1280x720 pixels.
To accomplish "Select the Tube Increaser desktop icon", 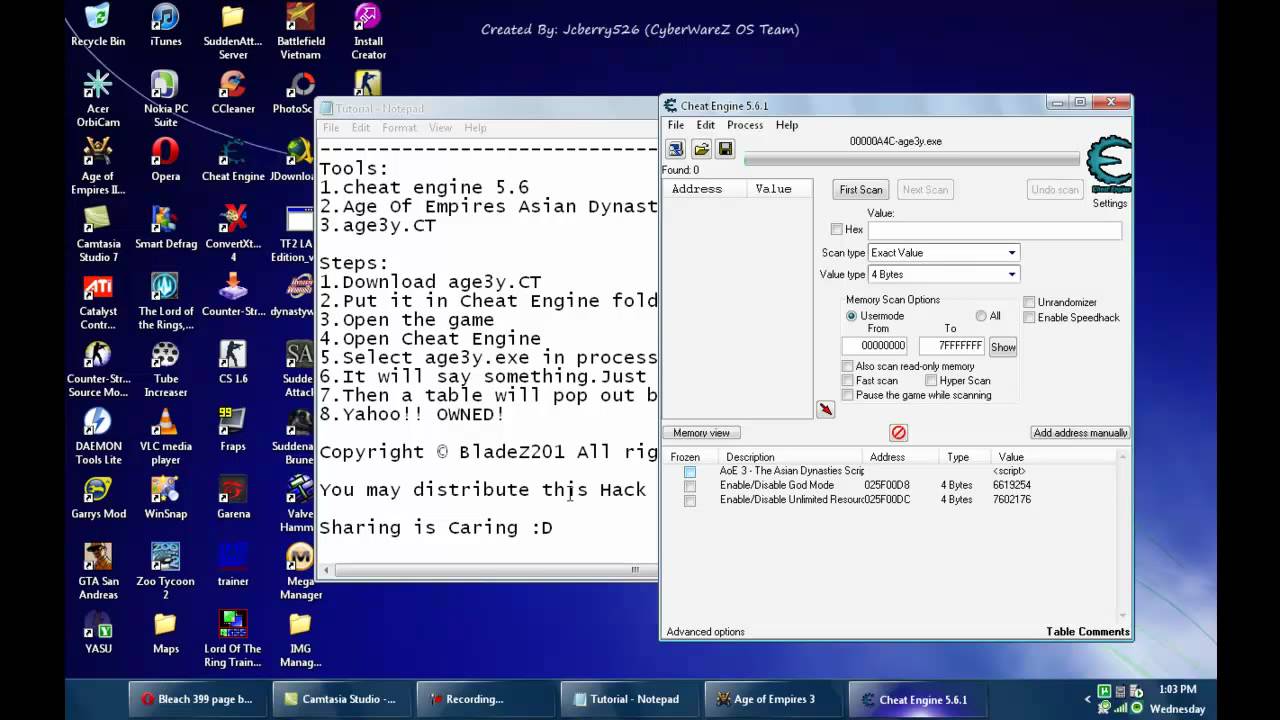I will [165, 370].
